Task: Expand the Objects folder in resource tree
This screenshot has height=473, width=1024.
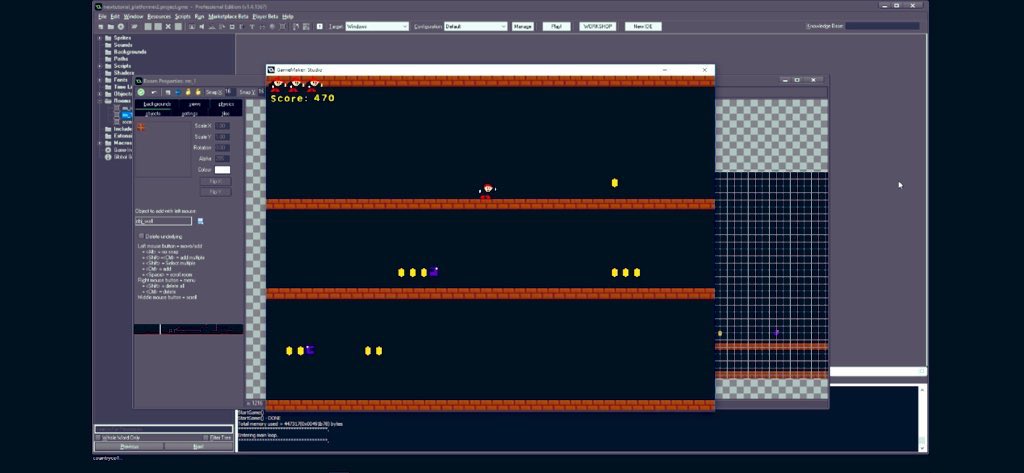Action: point(100,94)
